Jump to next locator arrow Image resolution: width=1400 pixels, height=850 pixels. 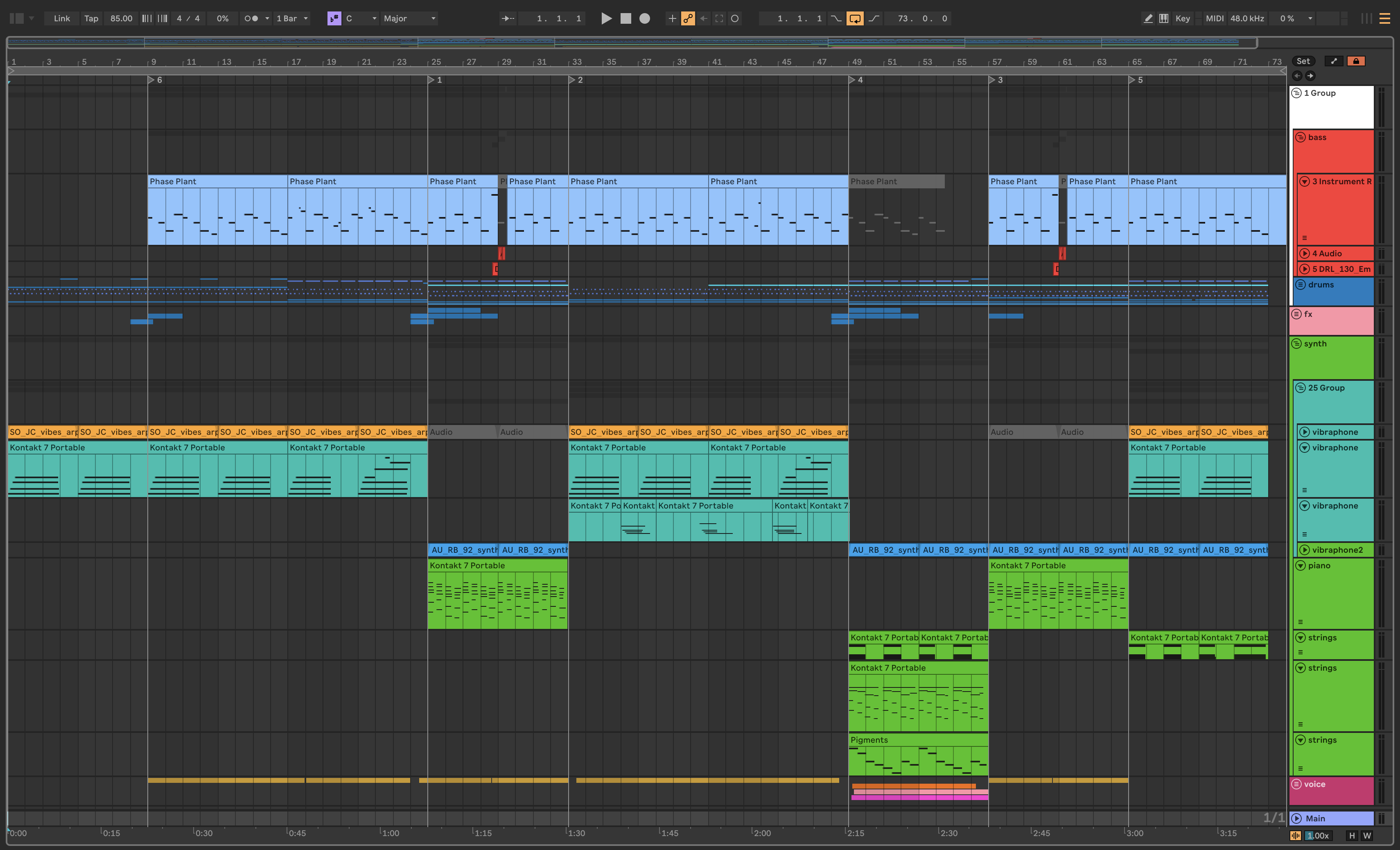point(1310,76)
